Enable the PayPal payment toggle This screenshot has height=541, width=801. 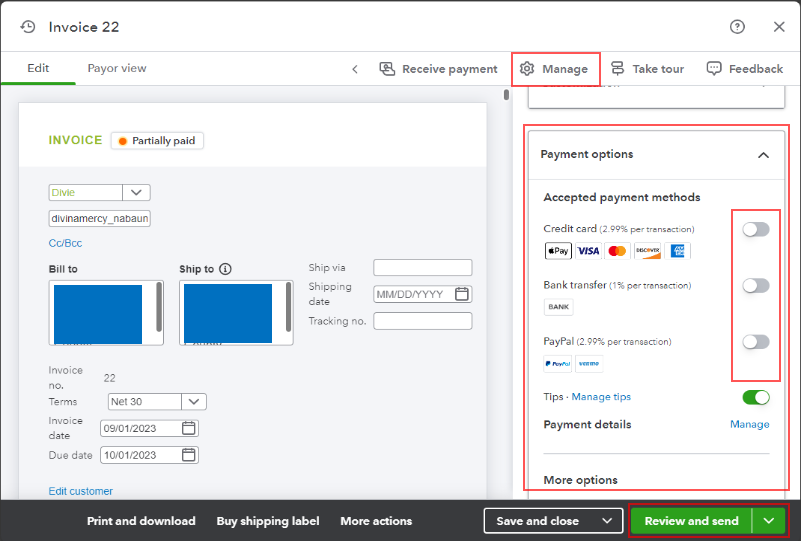click(756, 342)
